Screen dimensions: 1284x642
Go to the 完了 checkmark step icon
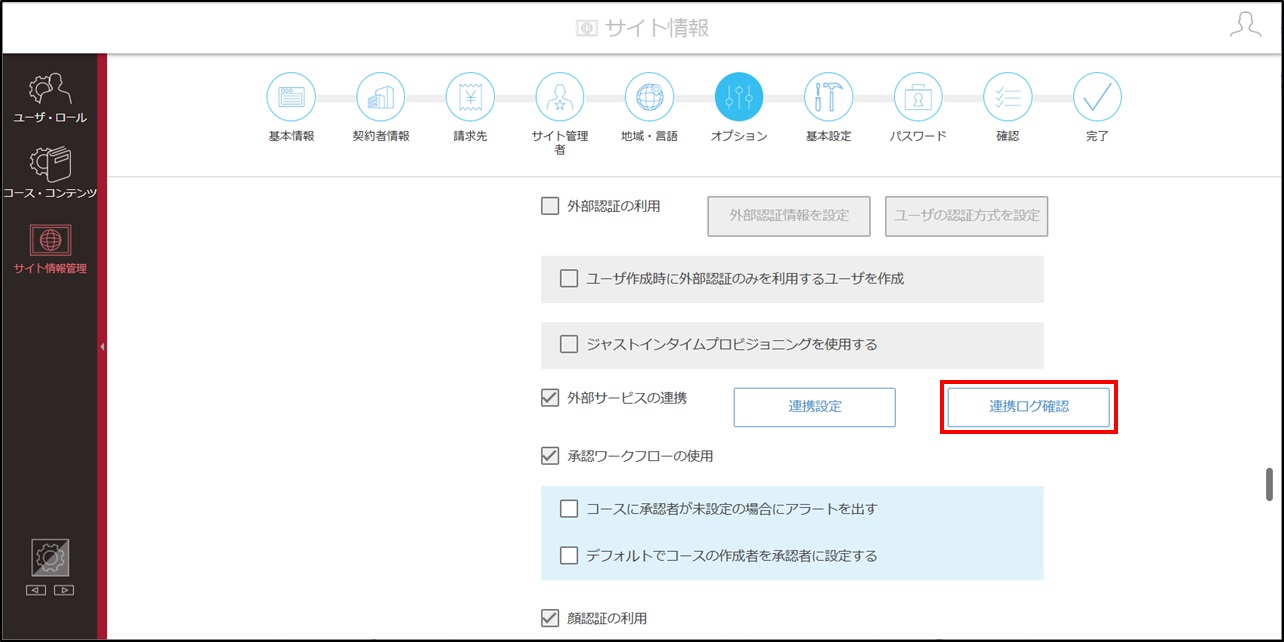(1097, 97)
